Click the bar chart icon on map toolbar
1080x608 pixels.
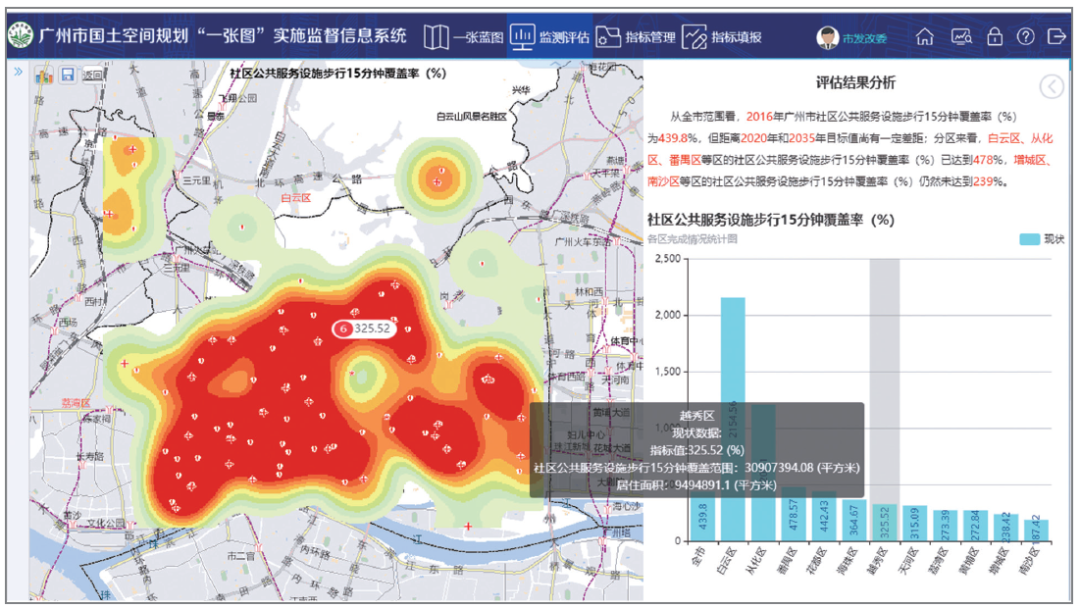44,75
